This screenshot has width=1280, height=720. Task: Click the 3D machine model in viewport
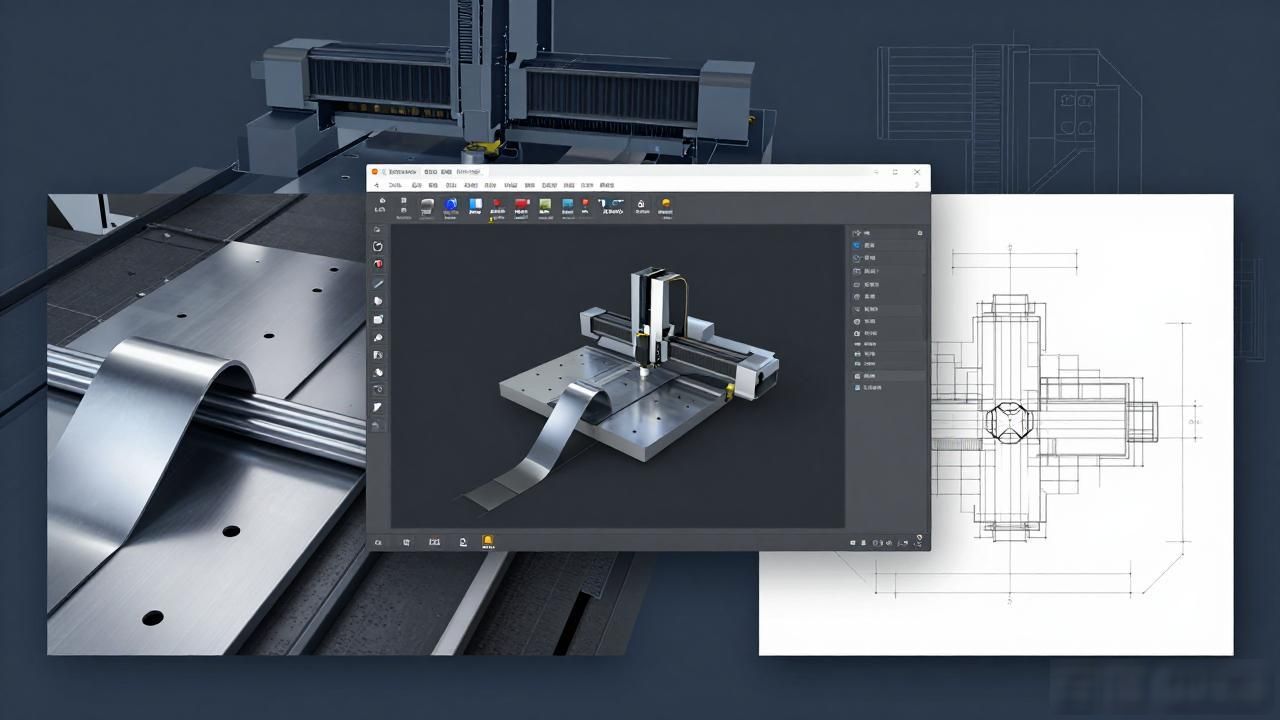click(x=640, y=365)
